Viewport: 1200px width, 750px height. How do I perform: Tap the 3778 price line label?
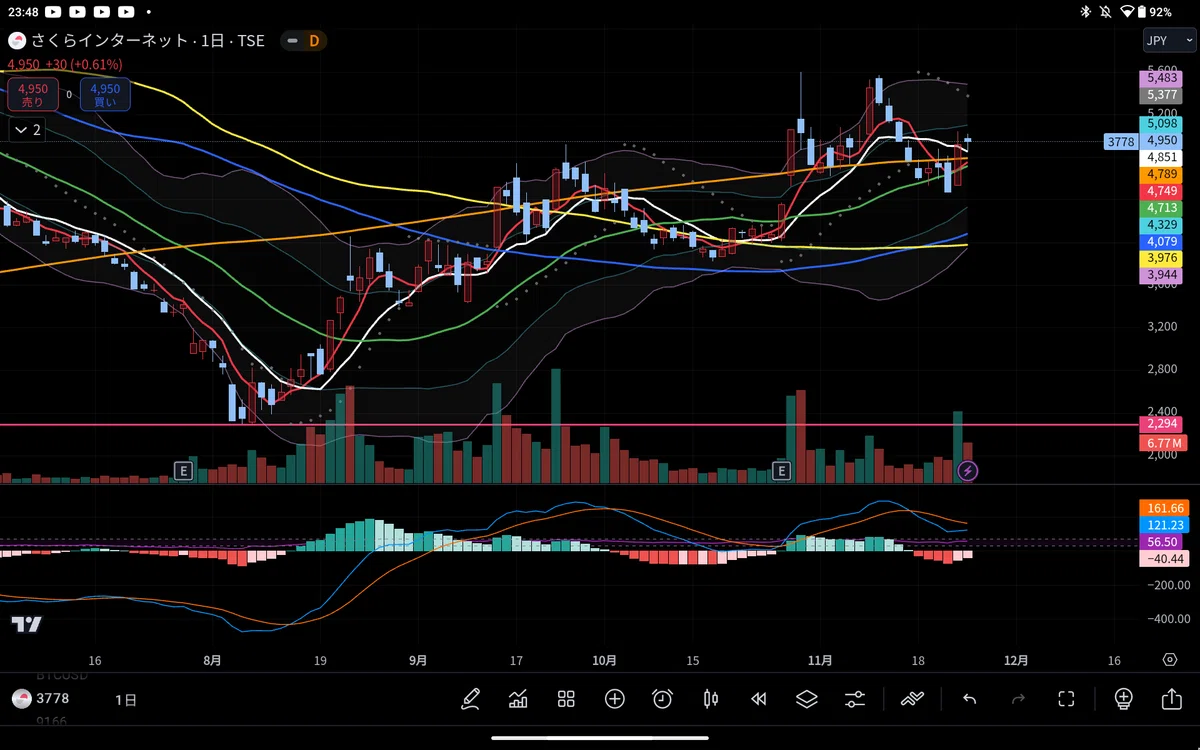(1121, 142)
